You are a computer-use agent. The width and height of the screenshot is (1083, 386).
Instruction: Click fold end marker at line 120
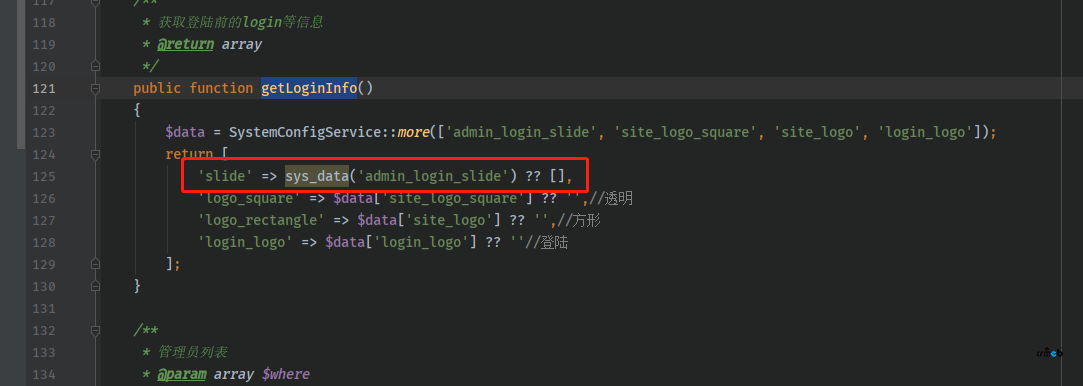point(95,66)
